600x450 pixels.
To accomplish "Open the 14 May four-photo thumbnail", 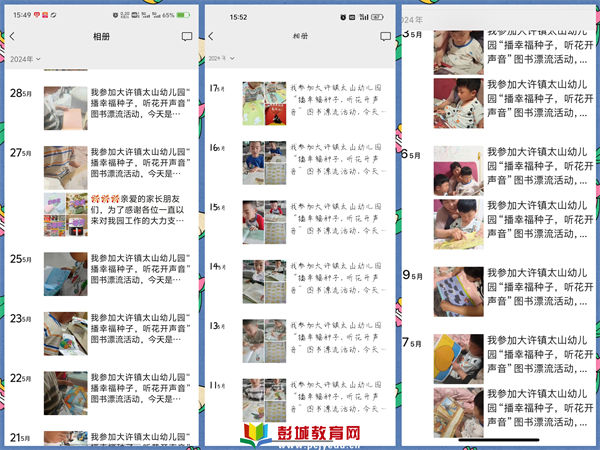I will pos(264,282).
